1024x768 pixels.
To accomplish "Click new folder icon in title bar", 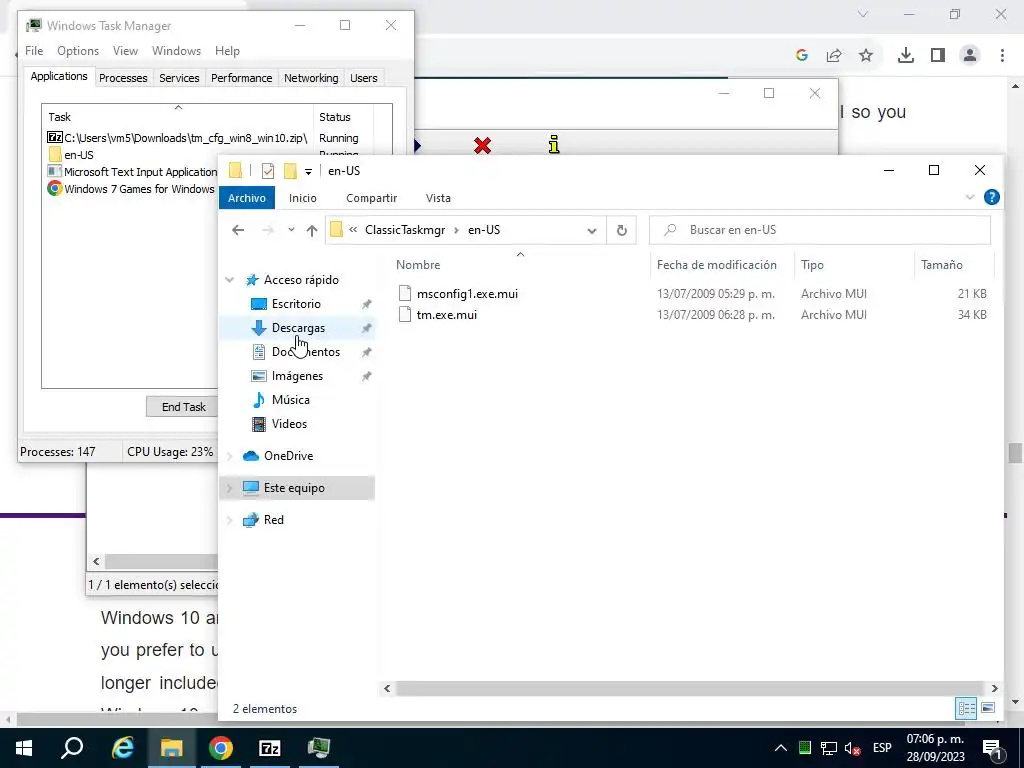I will click(x=290, y=171).
